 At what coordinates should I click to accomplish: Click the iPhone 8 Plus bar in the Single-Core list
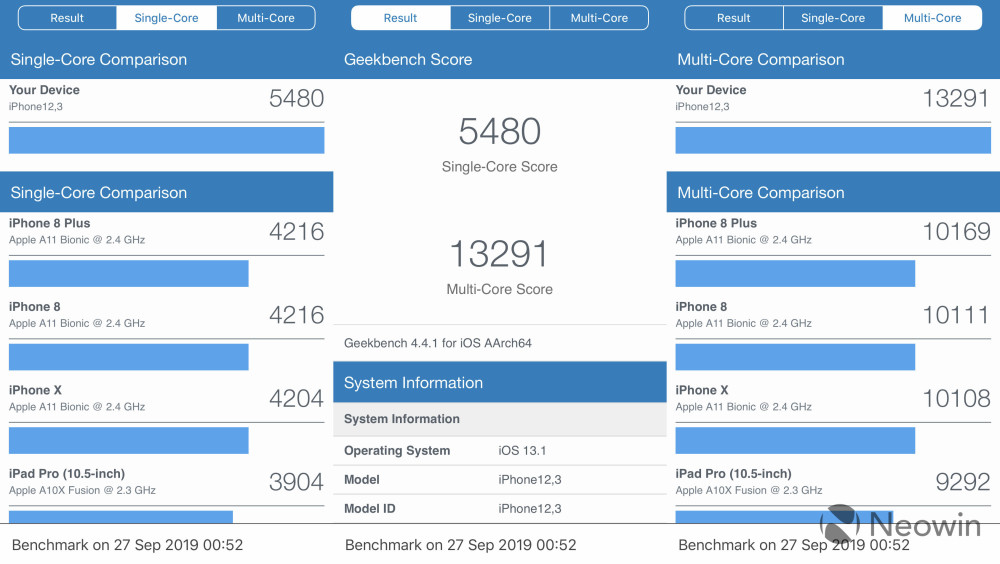pos(129,273)
